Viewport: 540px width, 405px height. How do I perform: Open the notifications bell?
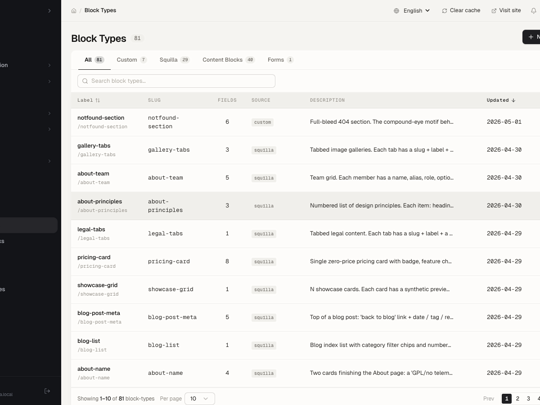pyautogui.click(x=533, y=11)
